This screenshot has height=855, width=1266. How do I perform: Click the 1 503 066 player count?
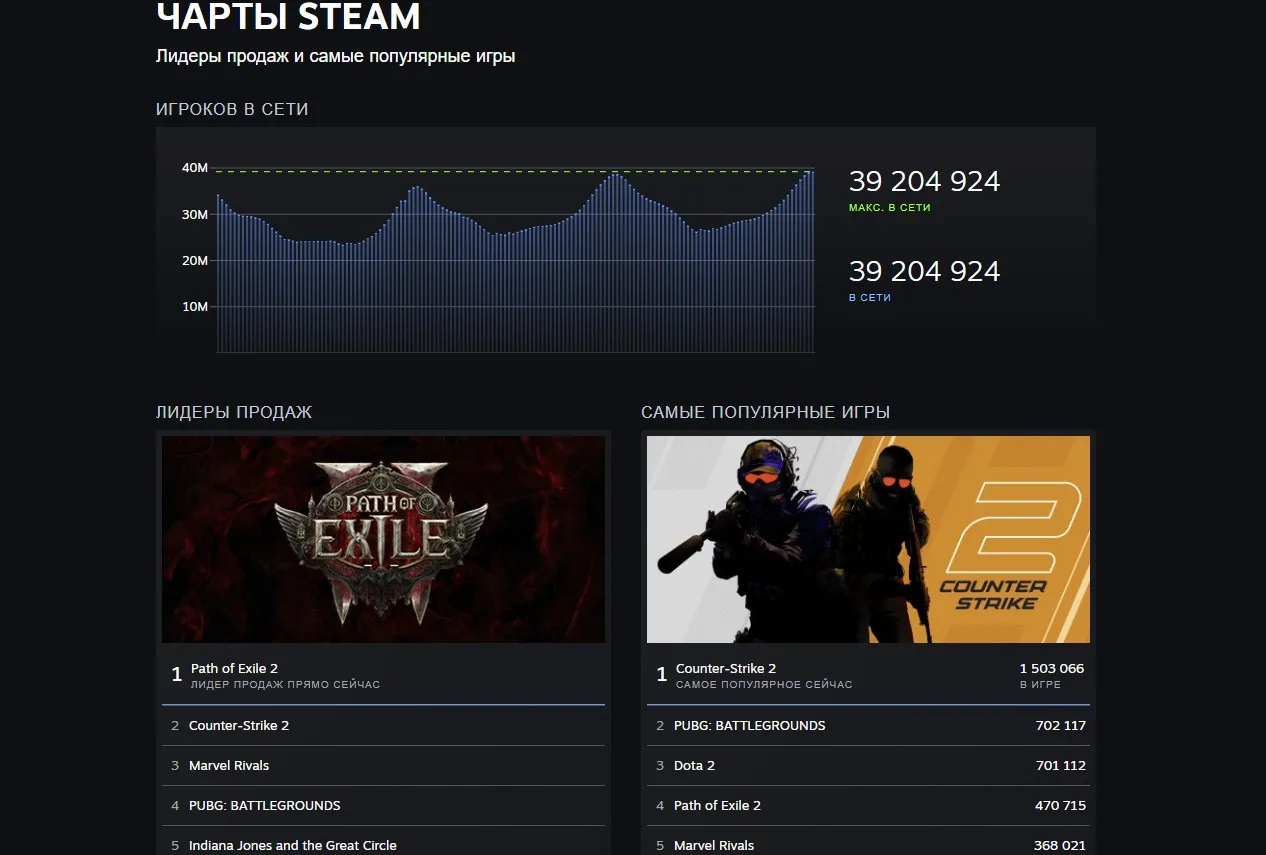click(x=1052, y=668)
